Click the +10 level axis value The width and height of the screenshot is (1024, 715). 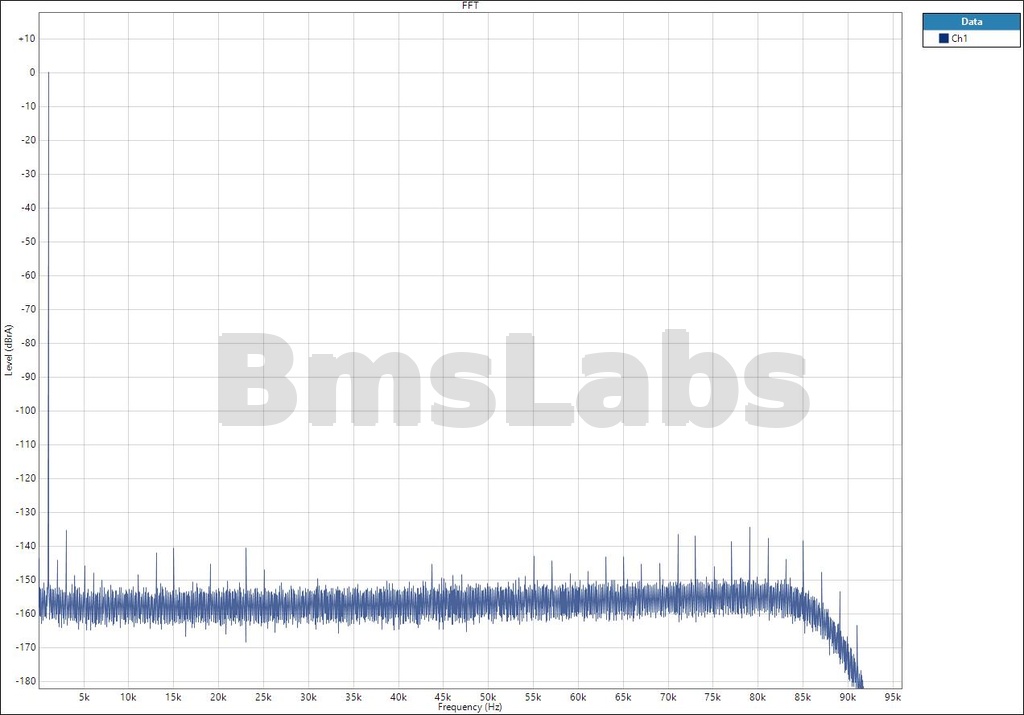point(27,39)
